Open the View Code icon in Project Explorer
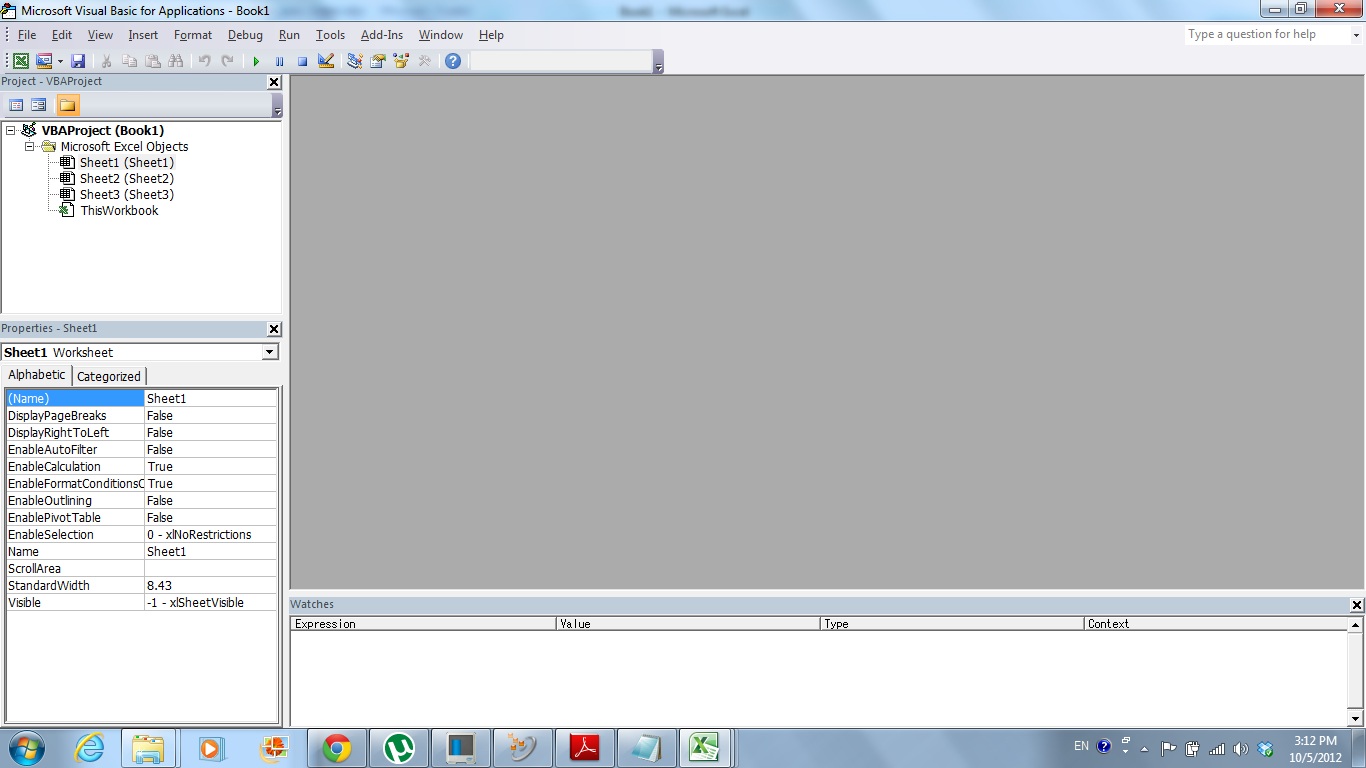 (16, 104)
